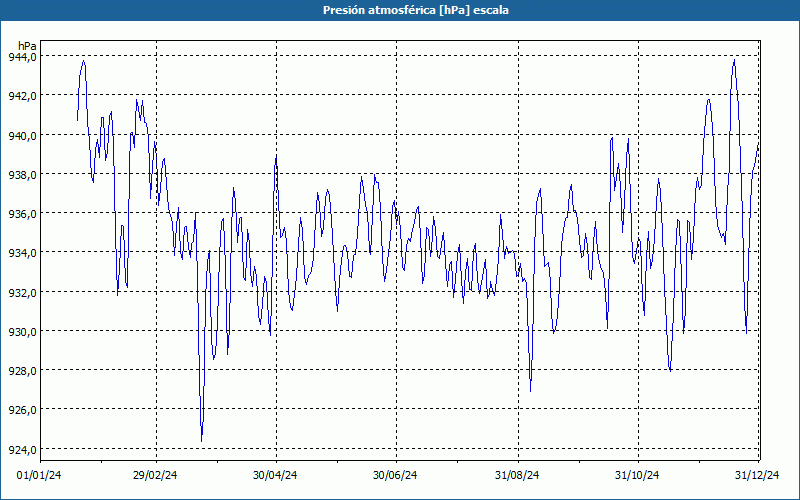Click the 30/06/24 date label
This screenshot has width=800, height=500.
(395, 475)
